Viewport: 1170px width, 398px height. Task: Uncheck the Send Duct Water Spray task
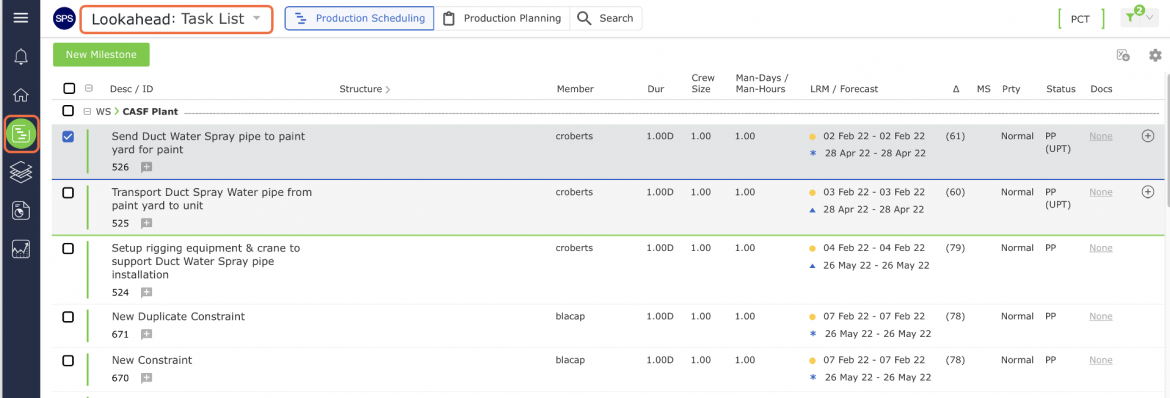click(68, 137)
